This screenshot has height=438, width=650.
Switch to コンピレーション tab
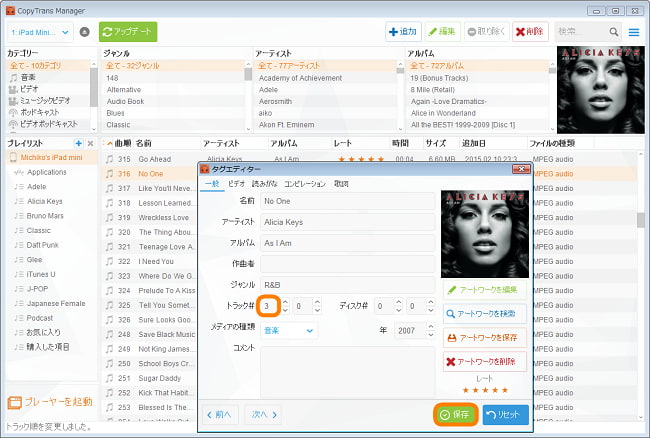pyautogui.click(x=305, y=184)
